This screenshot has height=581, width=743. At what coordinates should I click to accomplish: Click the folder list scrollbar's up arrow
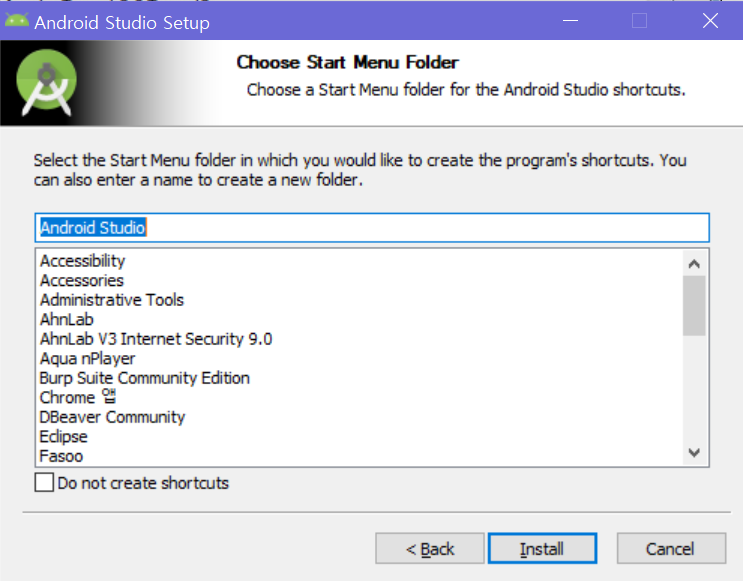click(694, 263)
